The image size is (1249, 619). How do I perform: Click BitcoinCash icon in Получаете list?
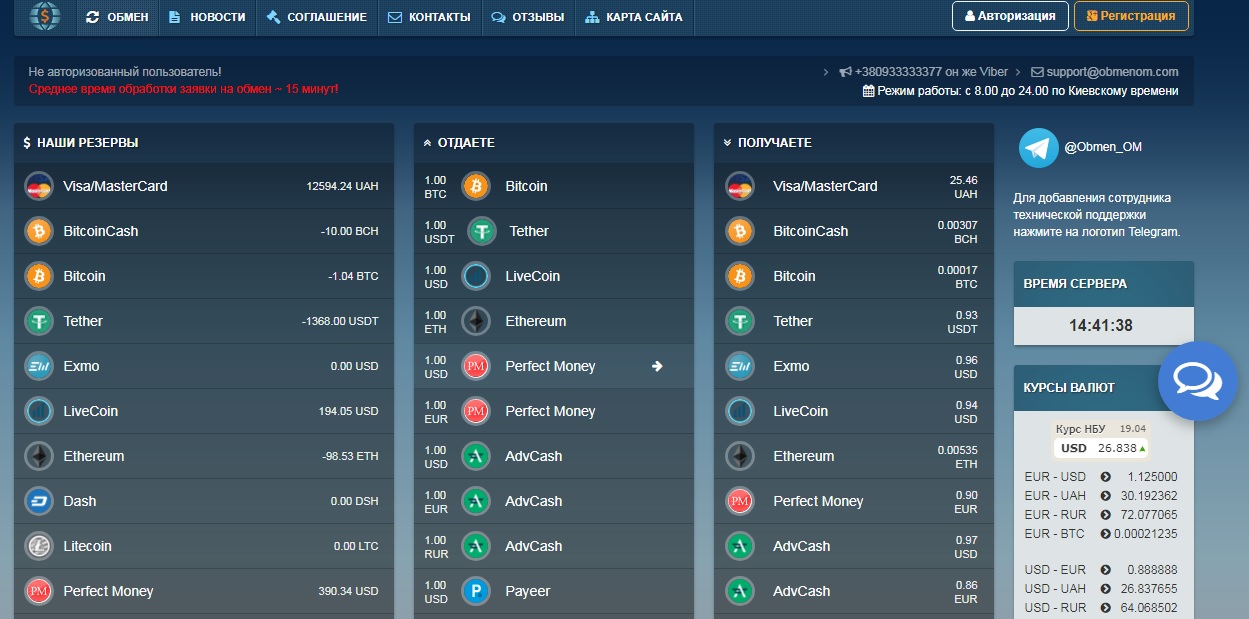tap(740, 231)
